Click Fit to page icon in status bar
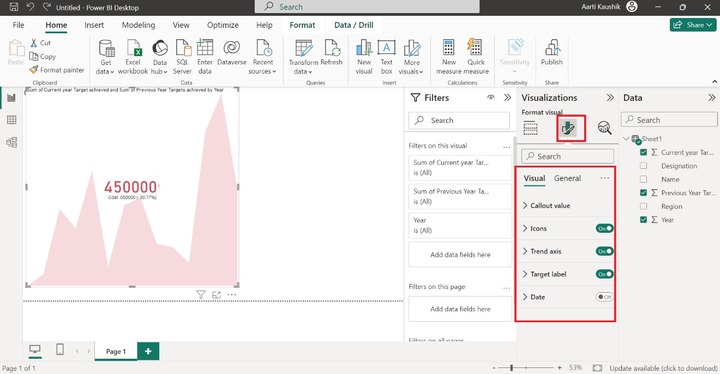The height and width of the screenshot is (374, 720). [597, 368]
